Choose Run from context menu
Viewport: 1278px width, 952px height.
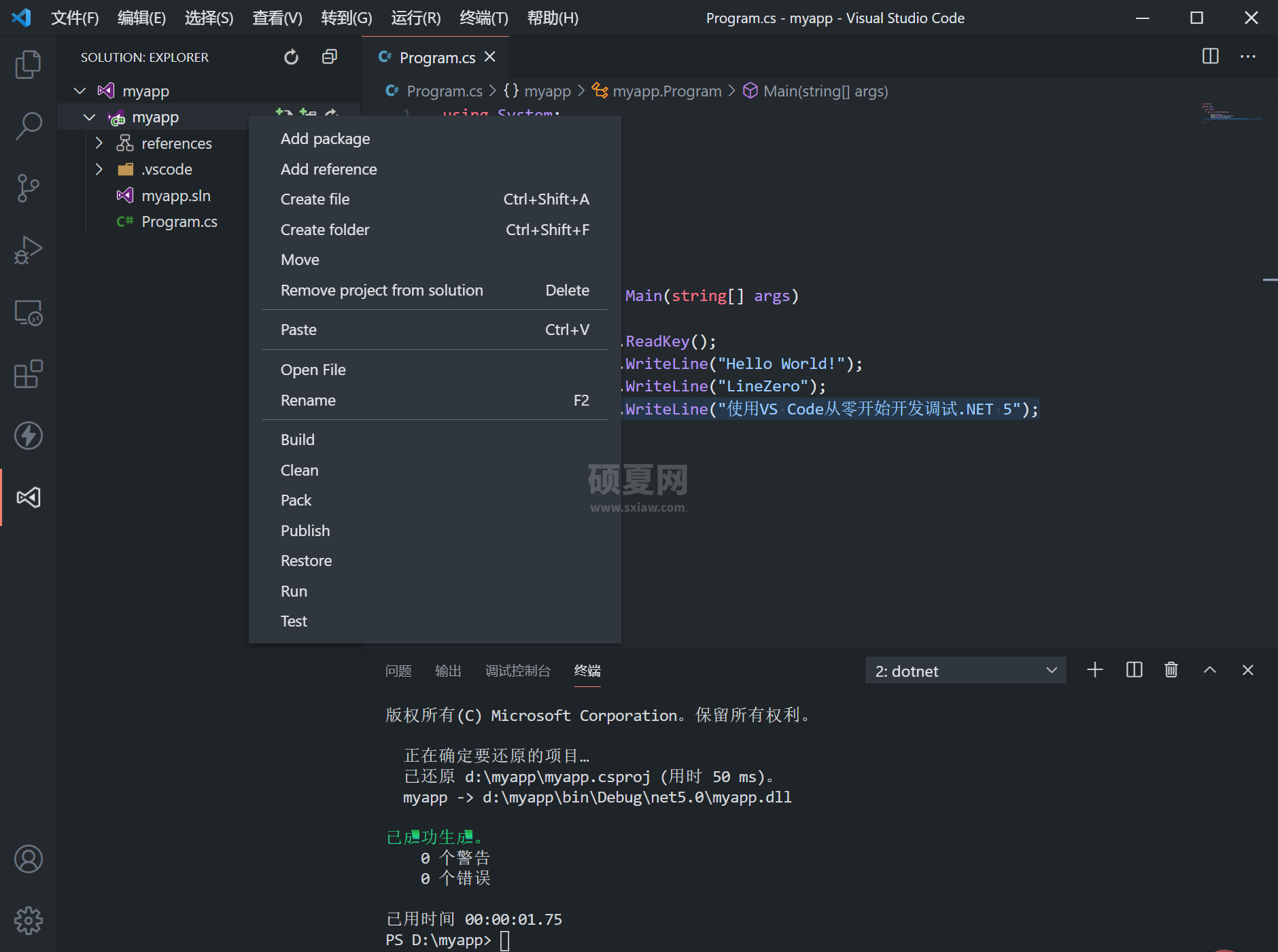coord(435,591)
